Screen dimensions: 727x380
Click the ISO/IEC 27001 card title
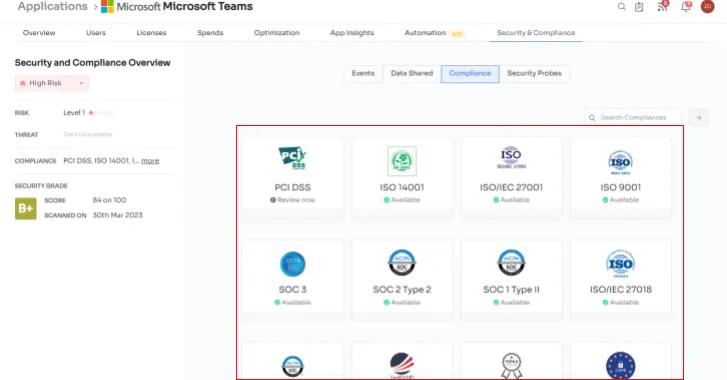click(x=511, y=187)
